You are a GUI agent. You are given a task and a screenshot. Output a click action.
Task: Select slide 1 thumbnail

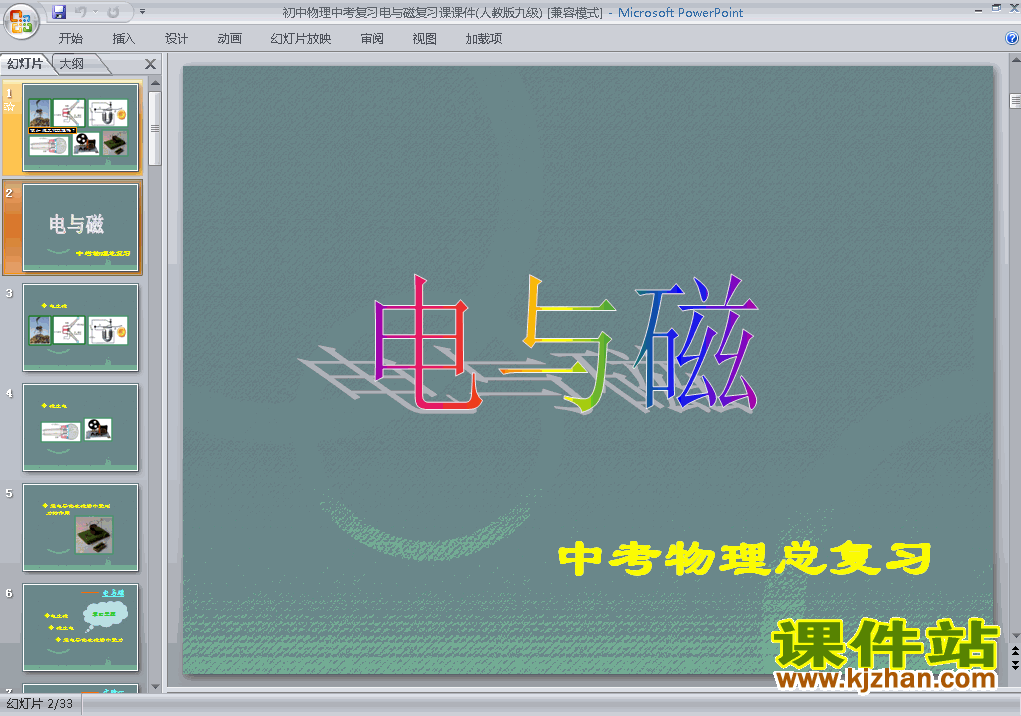click(81, 127)
